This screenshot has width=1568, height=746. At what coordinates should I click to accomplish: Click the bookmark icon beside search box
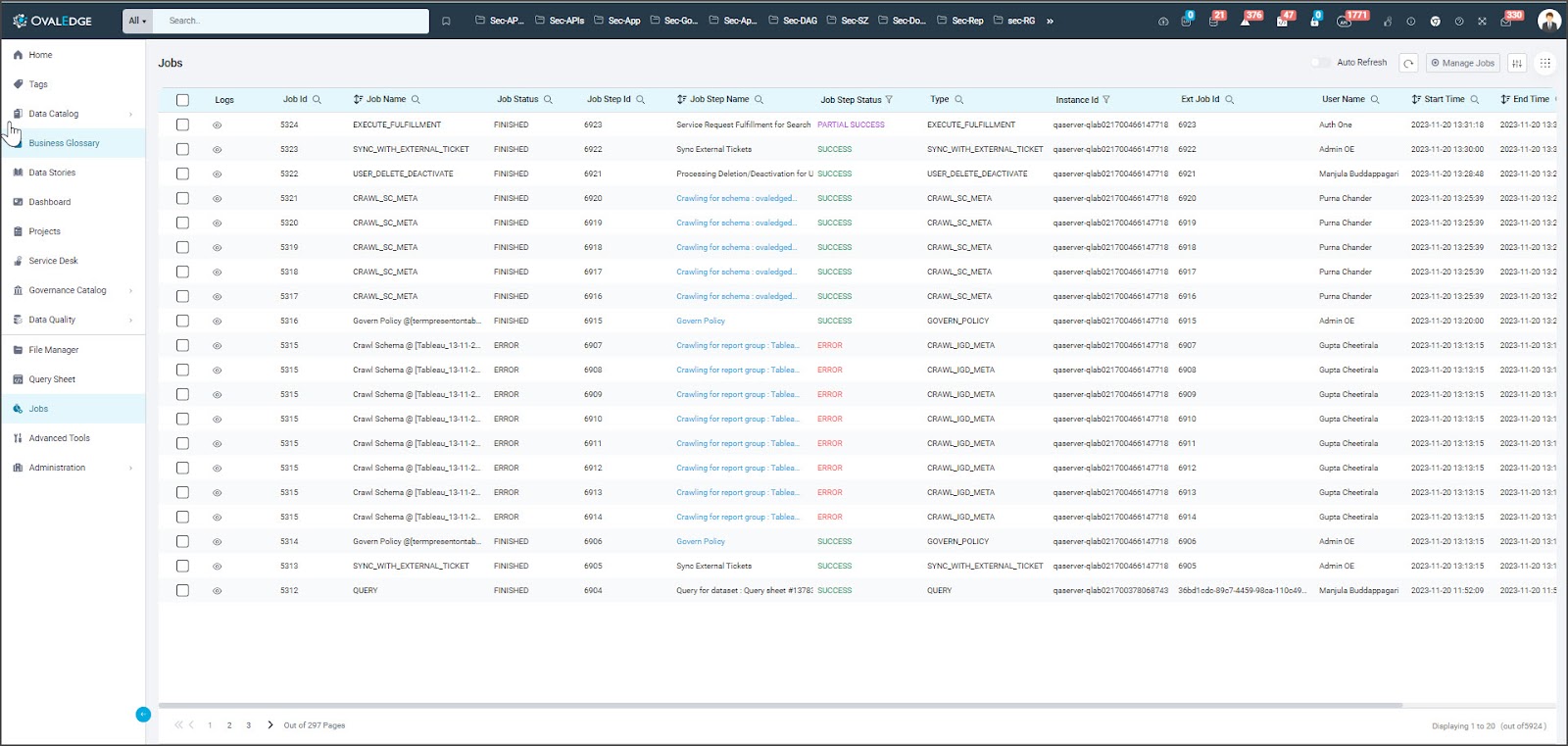pos(446,21)
